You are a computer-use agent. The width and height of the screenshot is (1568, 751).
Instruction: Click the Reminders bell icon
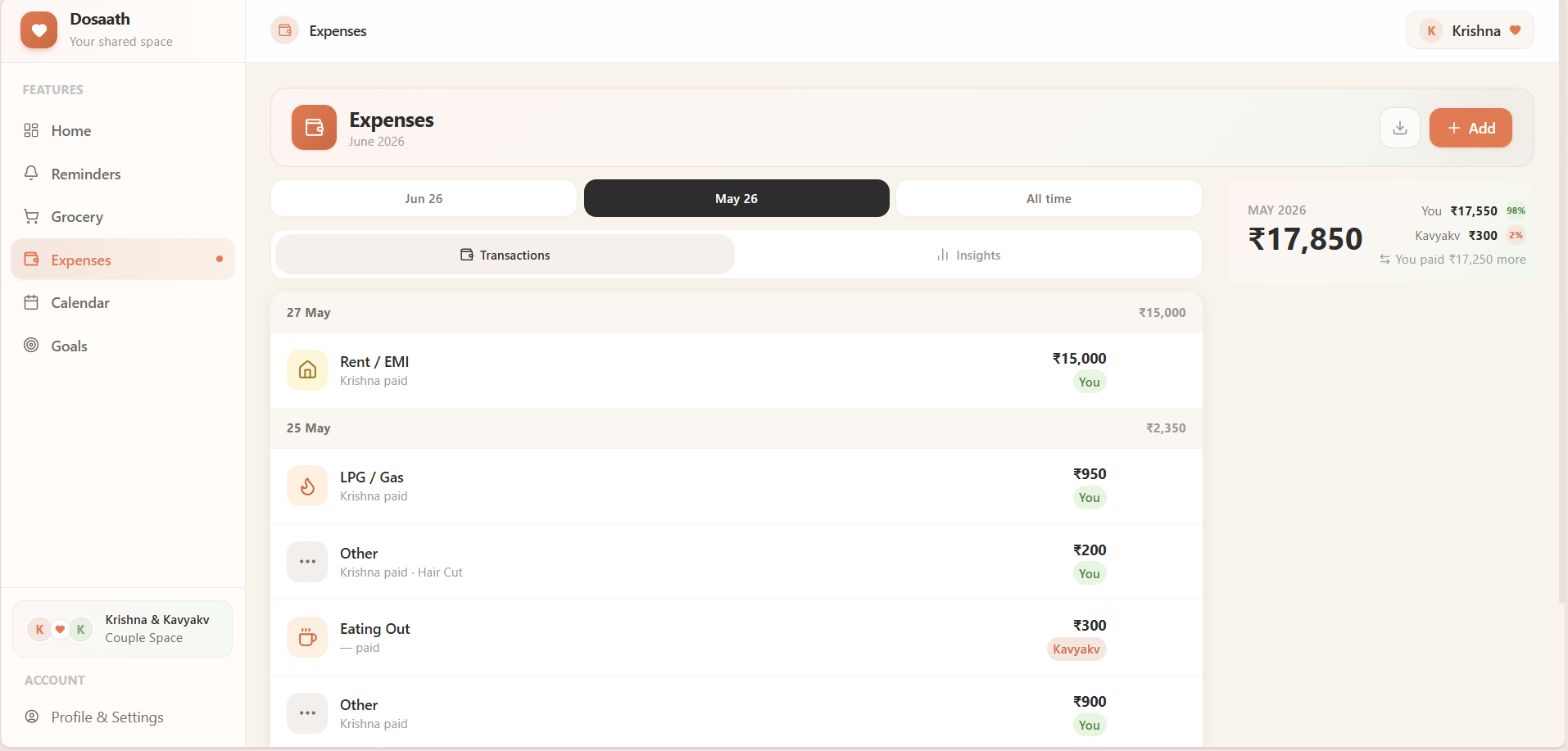click(x=31, y=174)
